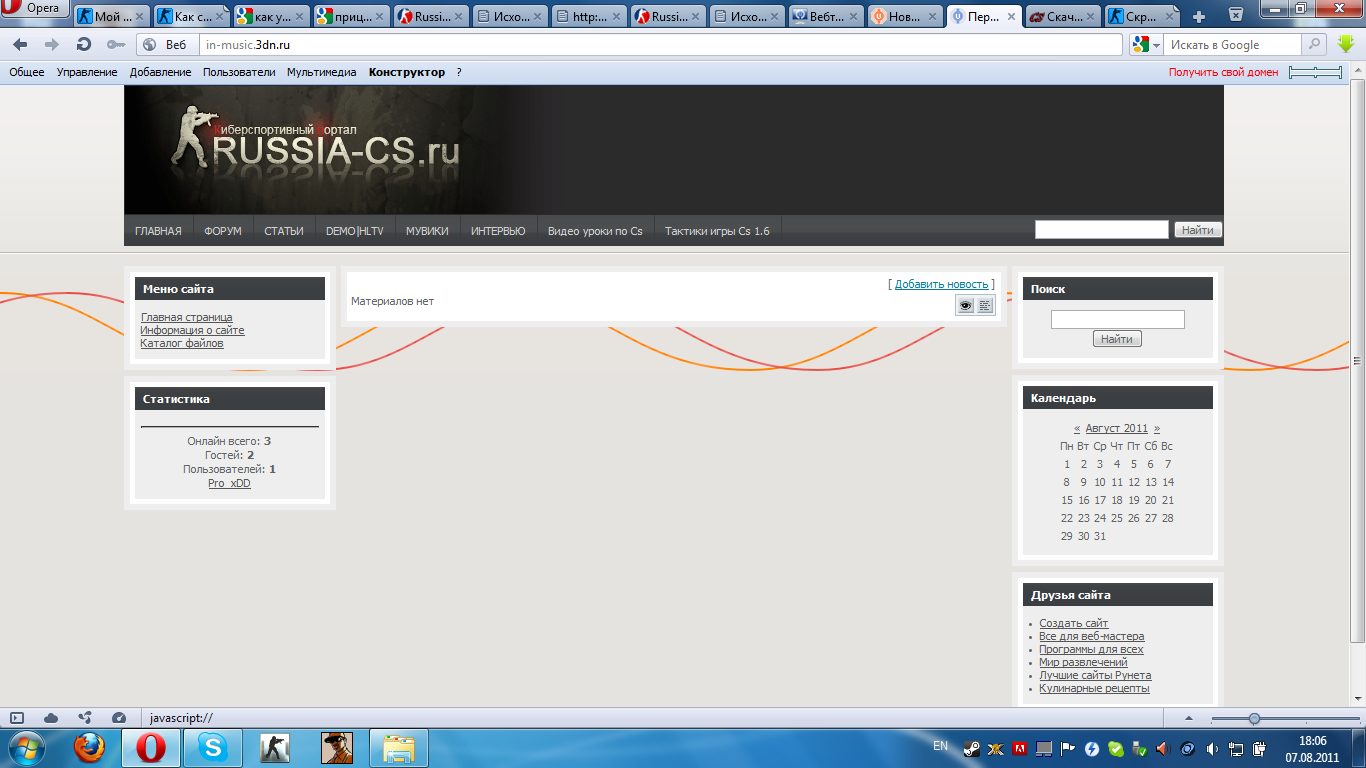This screenshot has height=768, width=1366.
Task: Switch to the 'Скач...' tab
Action: [x=1062, y=17]
